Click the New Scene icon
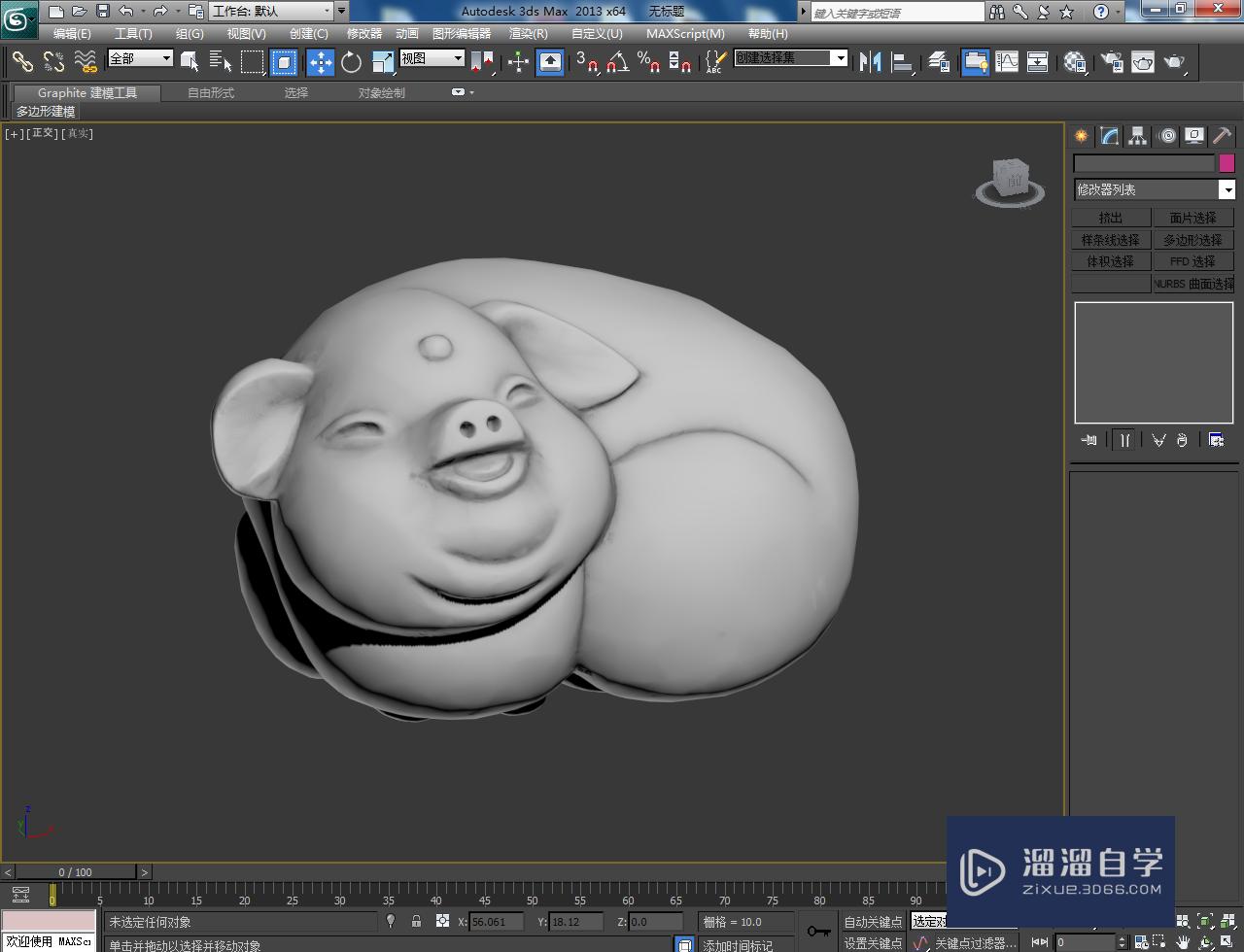1244x952 pixels. click(x=56, y=12)
